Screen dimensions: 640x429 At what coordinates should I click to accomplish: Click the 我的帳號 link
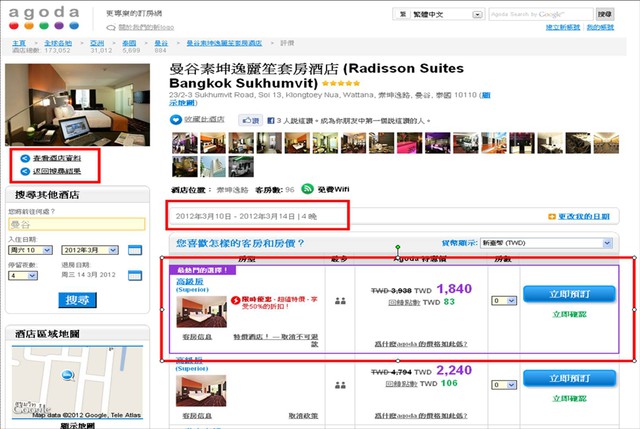click(600, 27)
